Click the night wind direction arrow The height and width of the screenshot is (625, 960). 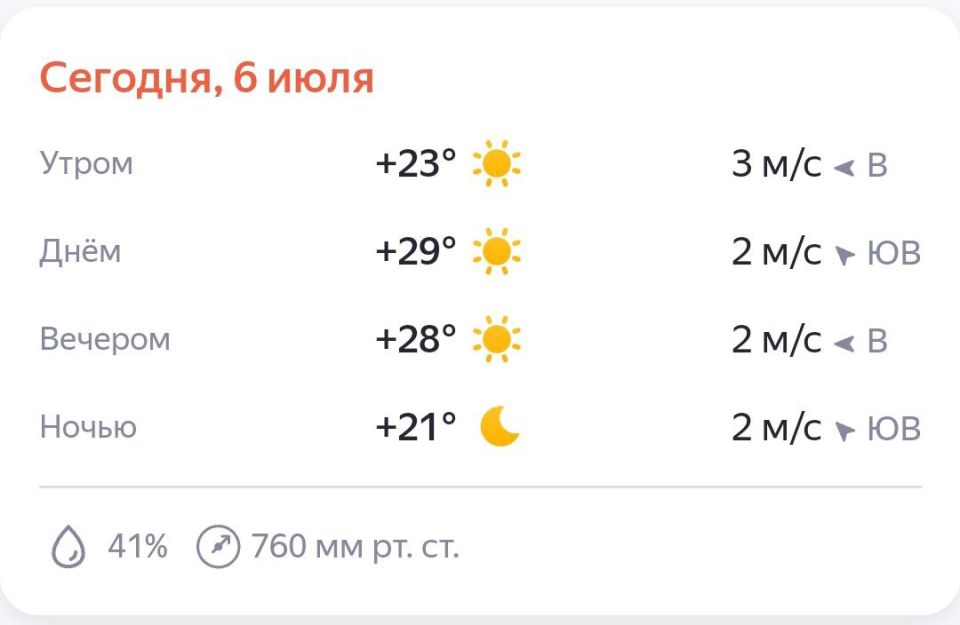click(845, 432)
